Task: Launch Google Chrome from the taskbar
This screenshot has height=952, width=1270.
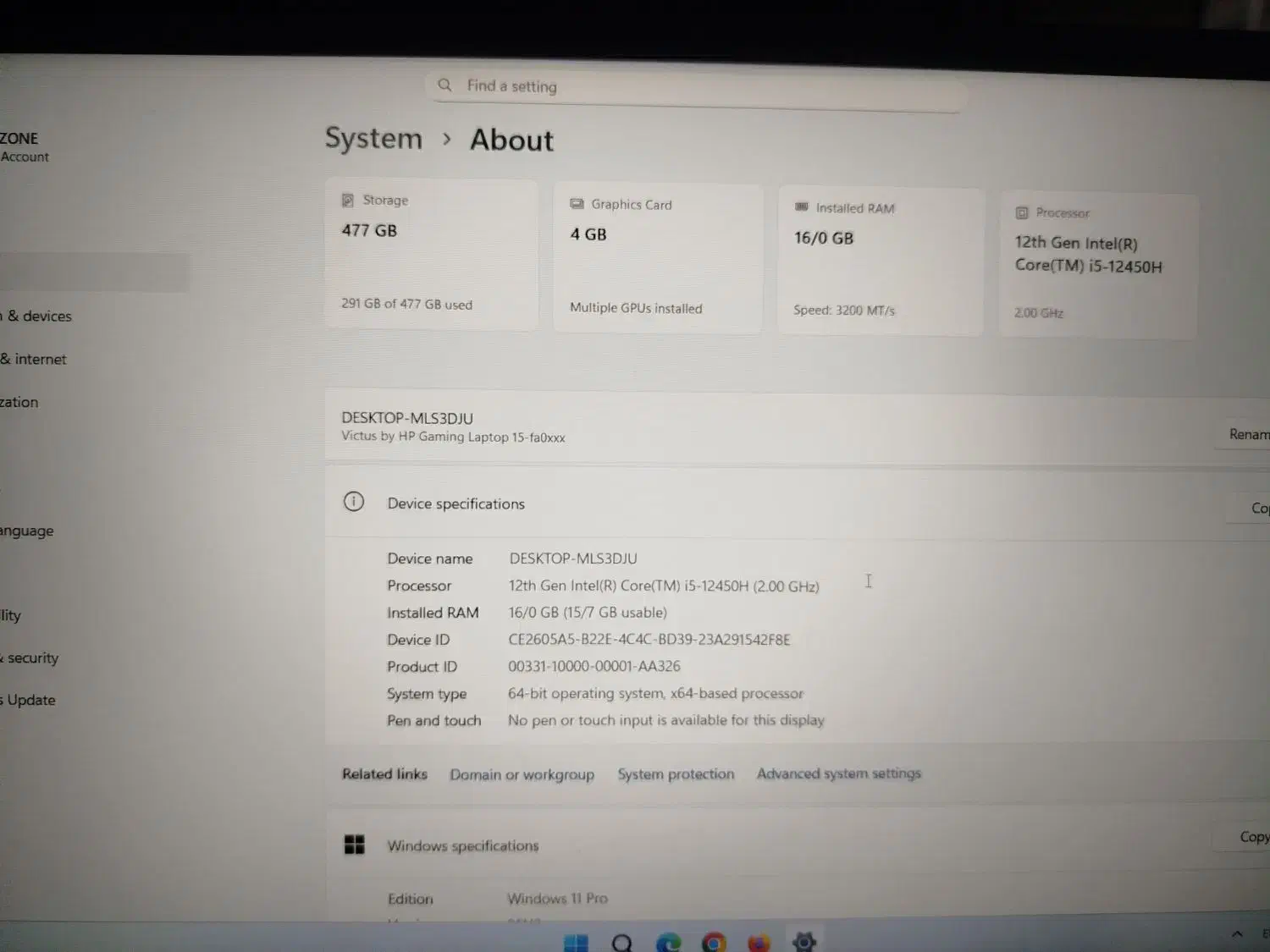Action: point(714,943)
